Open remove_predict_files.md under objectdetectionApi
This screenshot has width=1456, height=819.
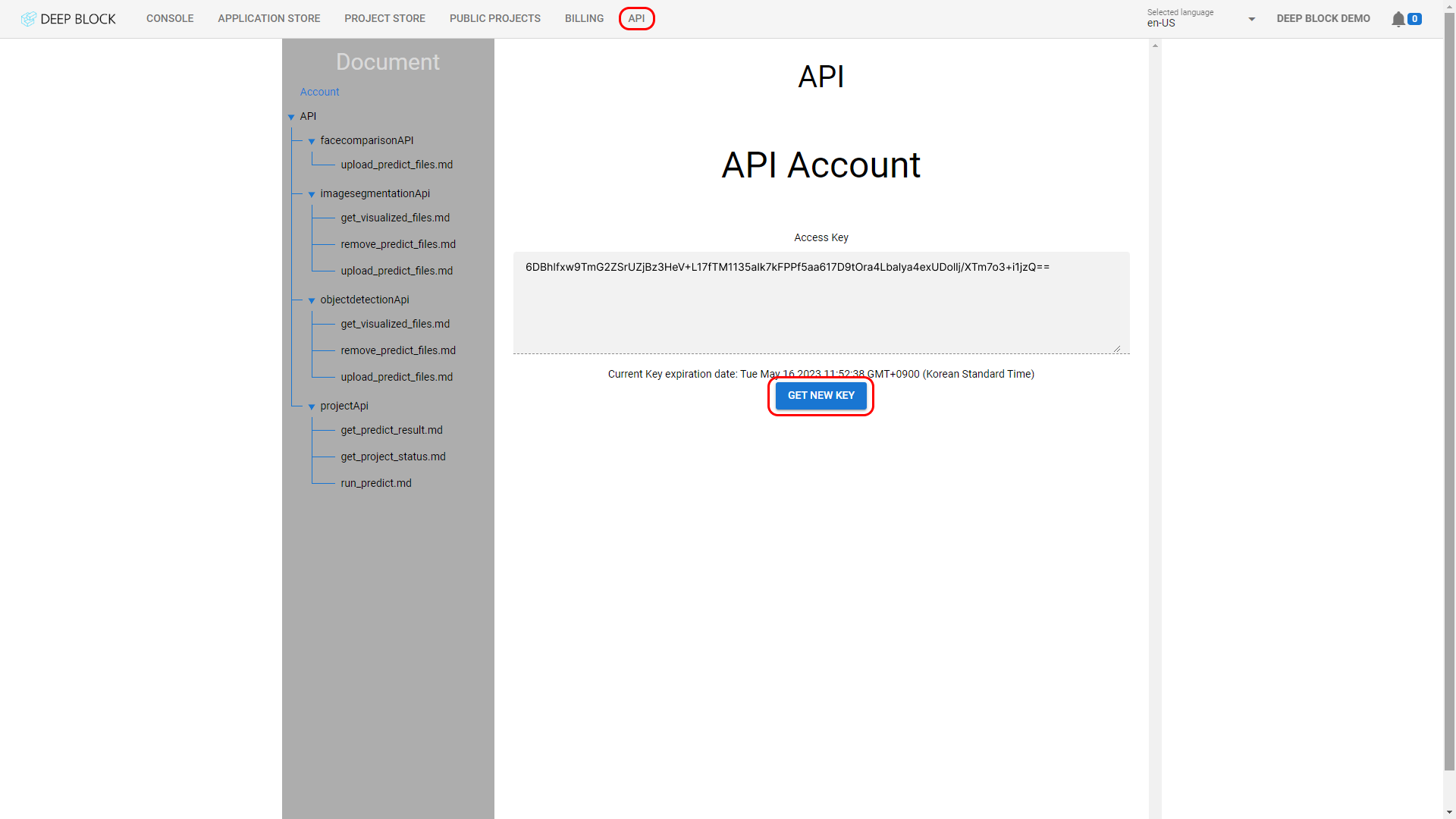pos(398,350)
